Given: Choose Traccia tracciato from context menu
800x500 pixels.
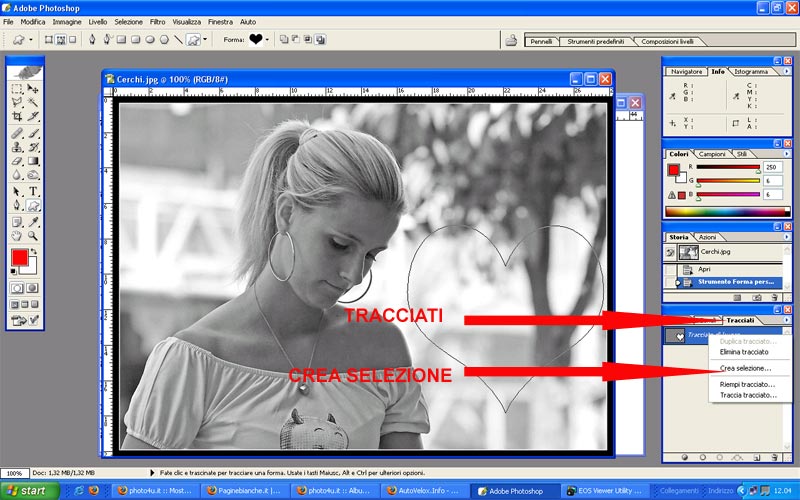Looking at the screenshot, I should (748, 395).
